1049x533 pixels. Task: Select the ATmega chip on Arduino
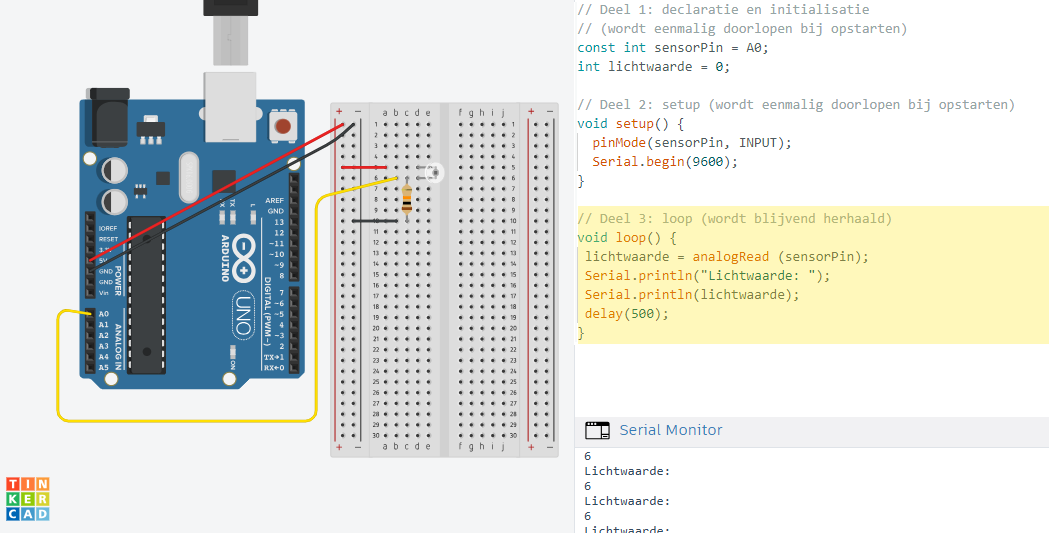click(147, 295)
